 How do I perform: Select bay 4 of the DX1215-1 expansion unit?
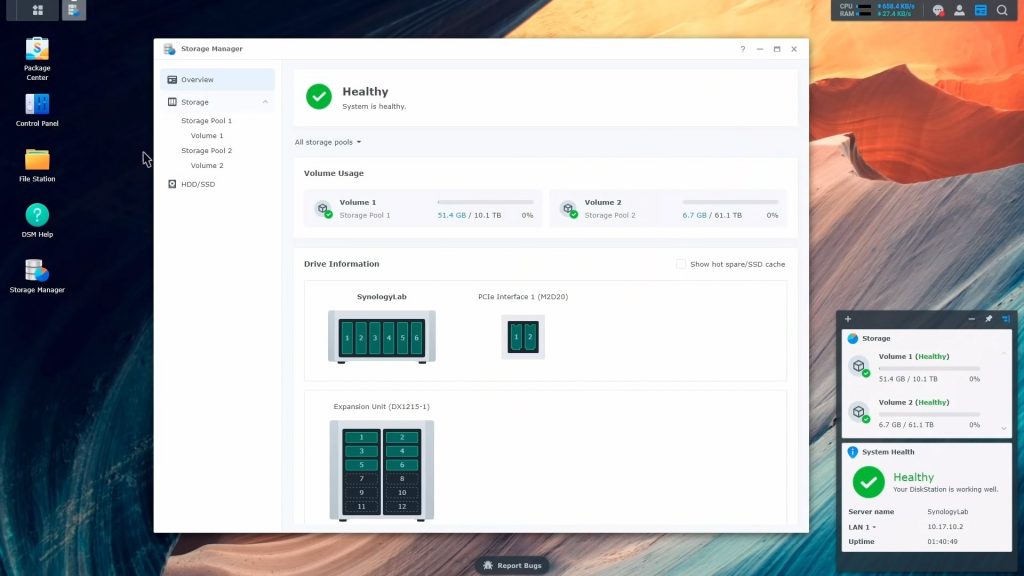(402, 451)
